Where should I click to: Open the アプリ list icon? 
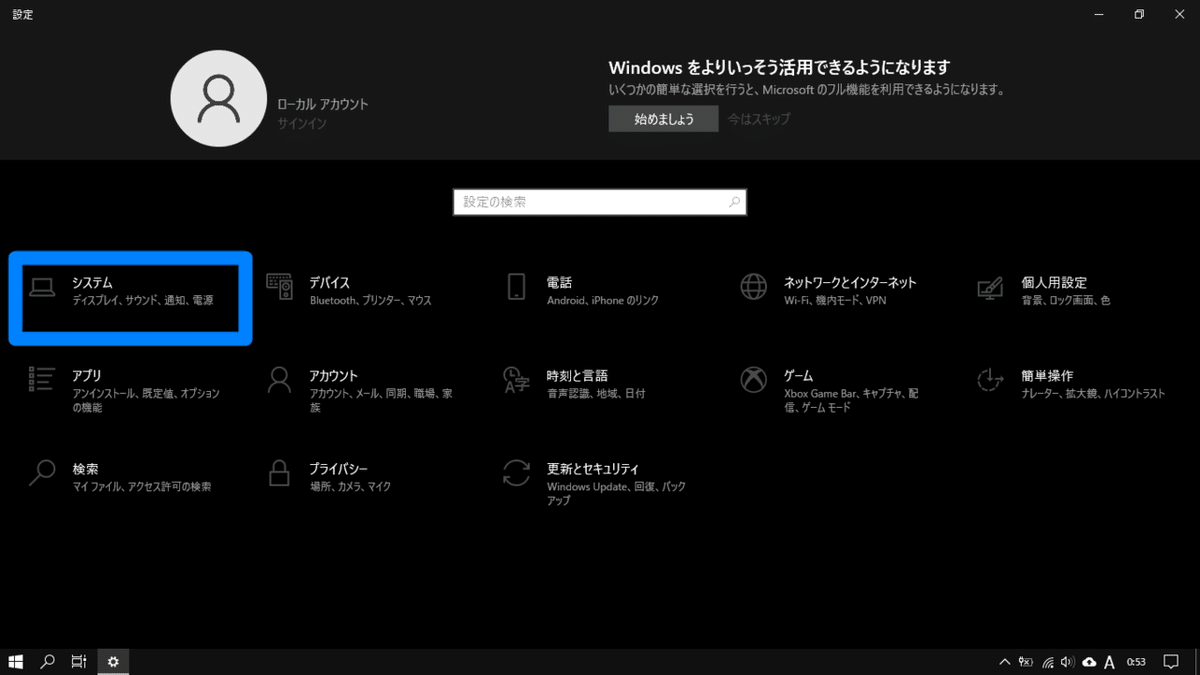42,381
